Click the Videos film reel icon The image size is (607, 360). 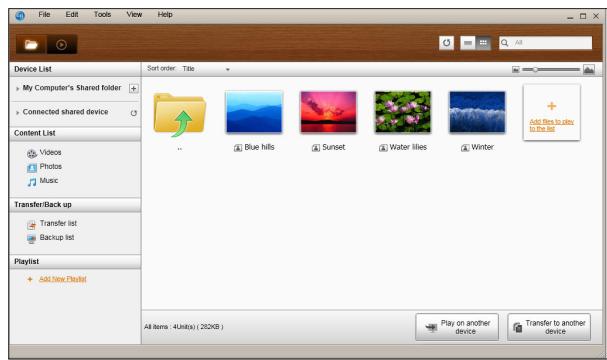coord(32,154)
